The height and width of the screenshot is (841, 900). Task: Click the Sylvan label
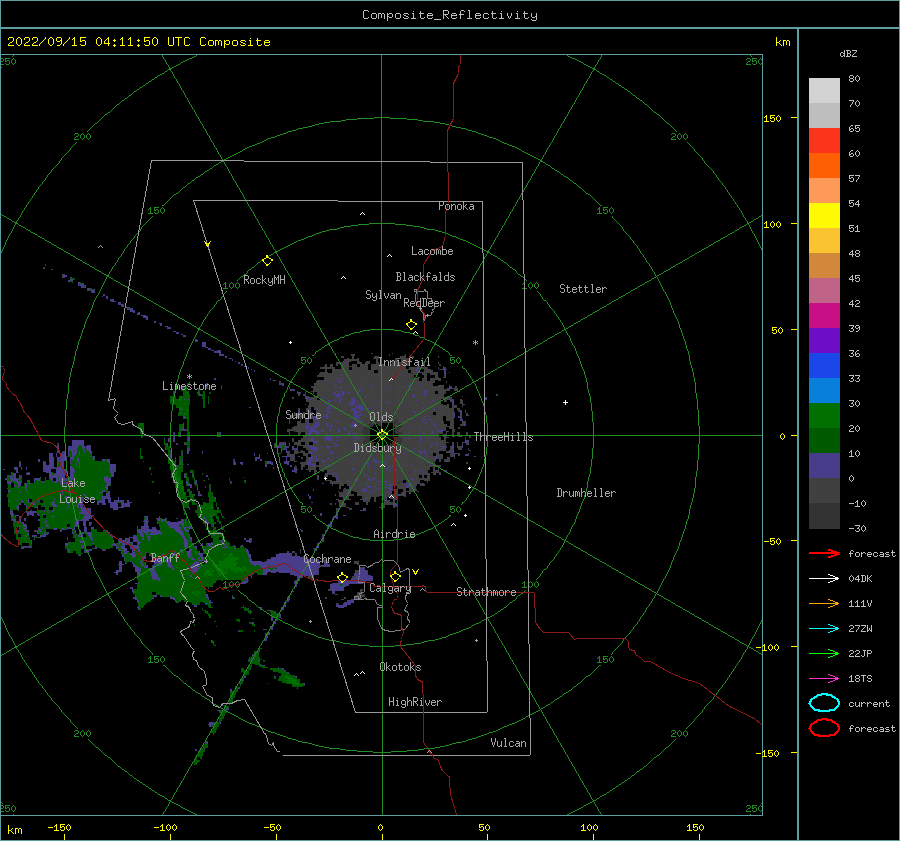coord(383,295)
